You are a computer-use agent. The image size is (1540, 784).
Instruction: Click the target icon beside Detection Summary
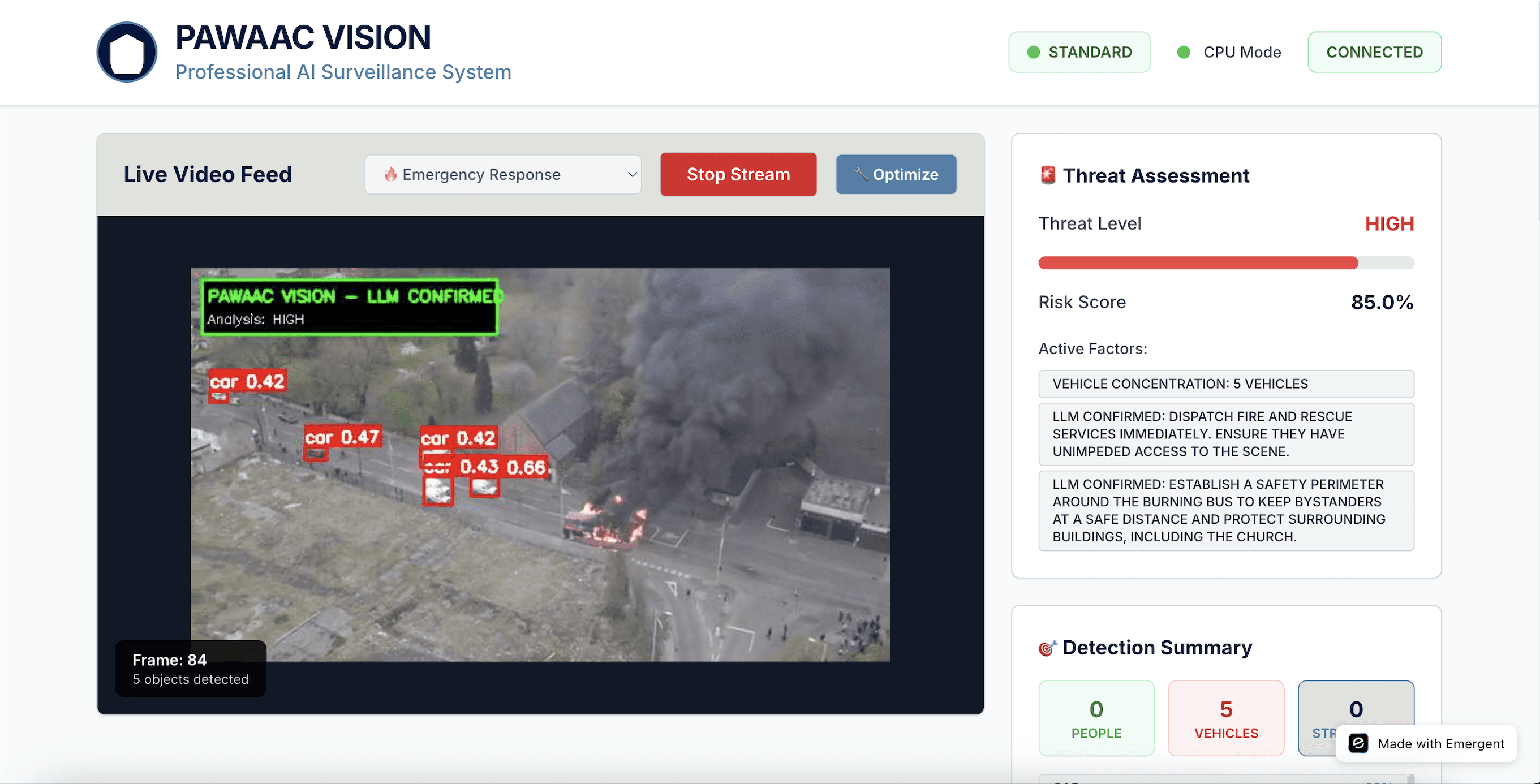(x=1047, y=648)
